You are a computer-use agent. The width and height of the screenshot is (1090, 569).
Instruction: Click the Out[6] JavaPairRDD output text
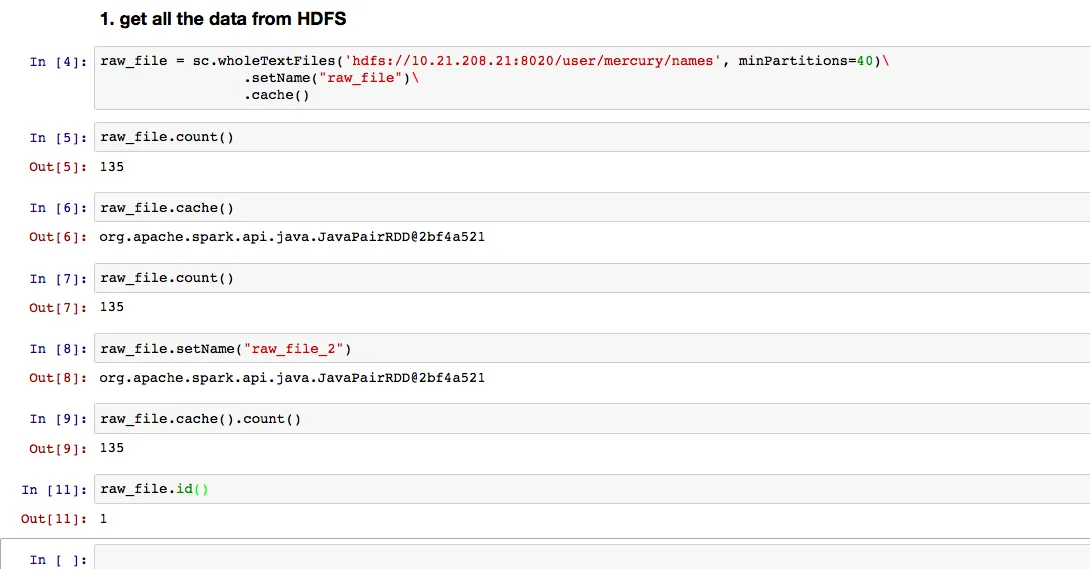coord(292,237)
